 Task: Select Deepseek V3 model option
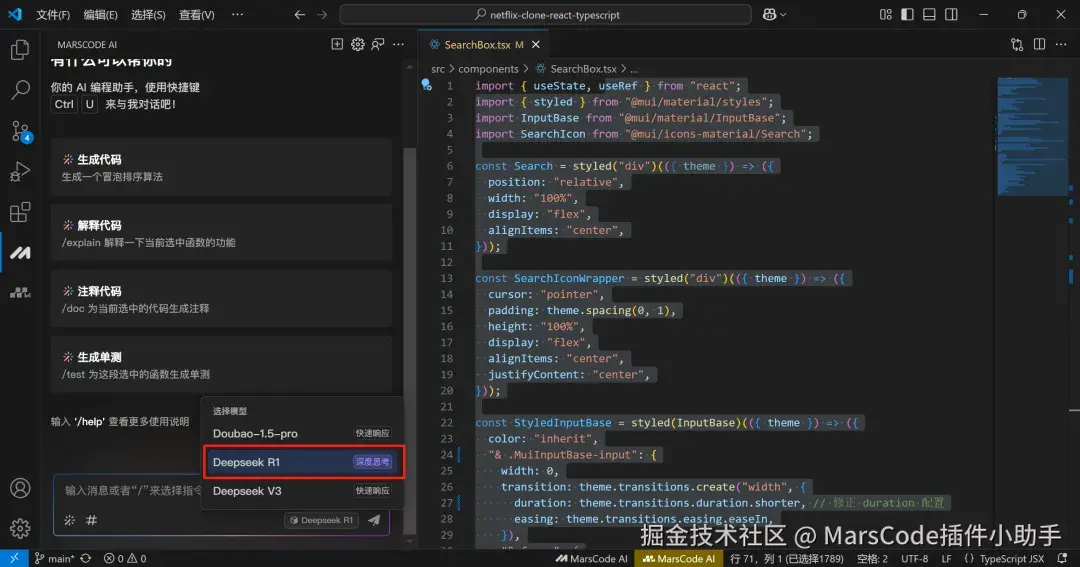tap(302, 491)
